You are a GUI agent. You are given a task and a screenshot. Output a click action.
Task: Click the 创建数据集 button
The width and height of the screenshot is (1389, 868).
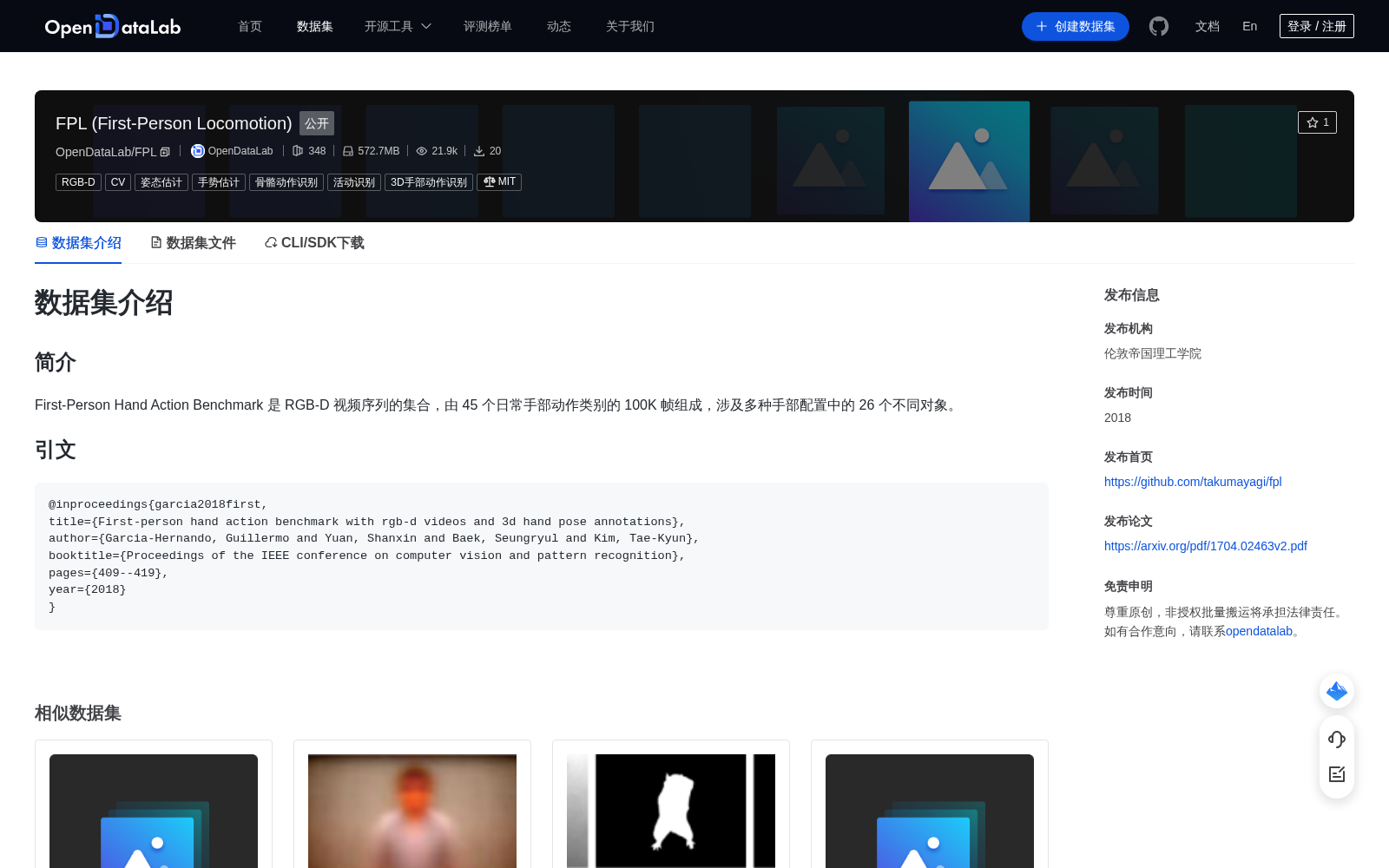(1076, 26)
